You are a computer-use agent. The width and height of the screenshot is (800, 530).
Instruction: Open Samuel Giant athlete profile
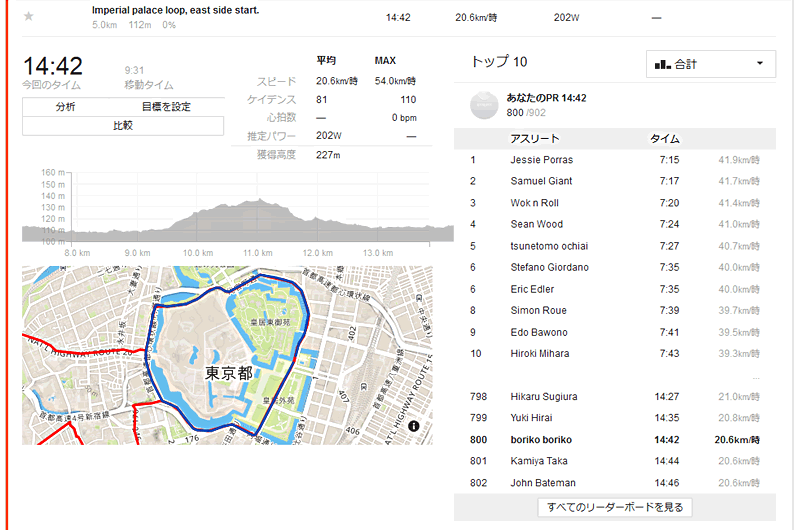click(541, 181)
